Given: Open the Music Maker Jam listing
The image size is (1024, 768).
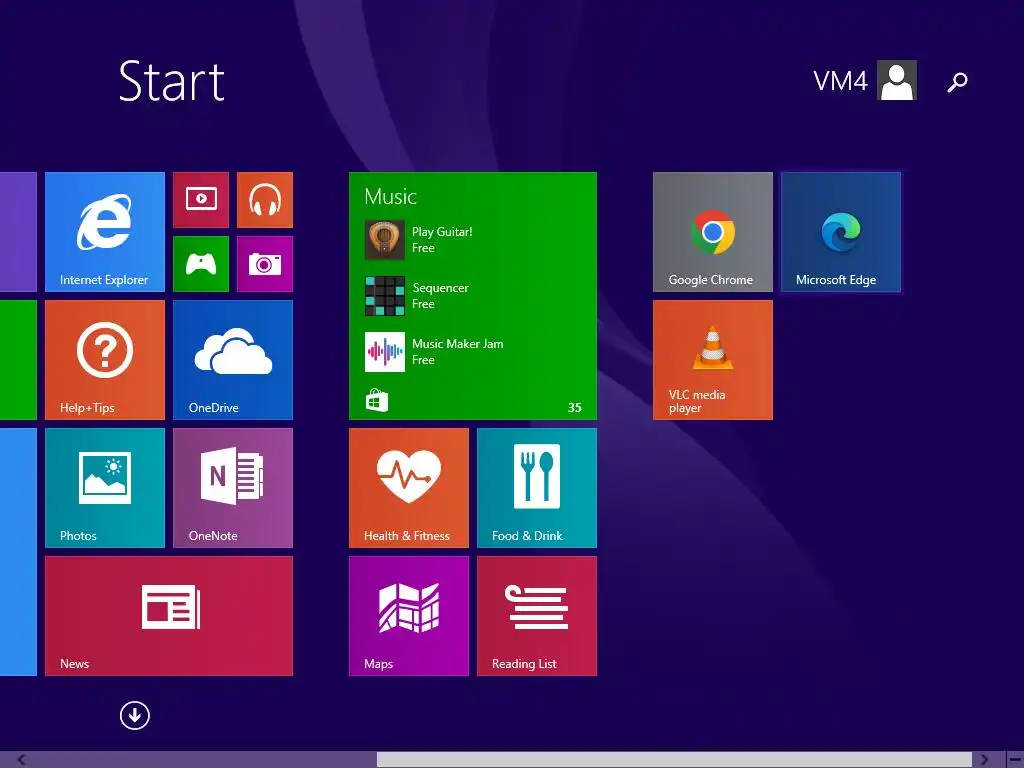Looking at the screenshot, I should point(457,351).
